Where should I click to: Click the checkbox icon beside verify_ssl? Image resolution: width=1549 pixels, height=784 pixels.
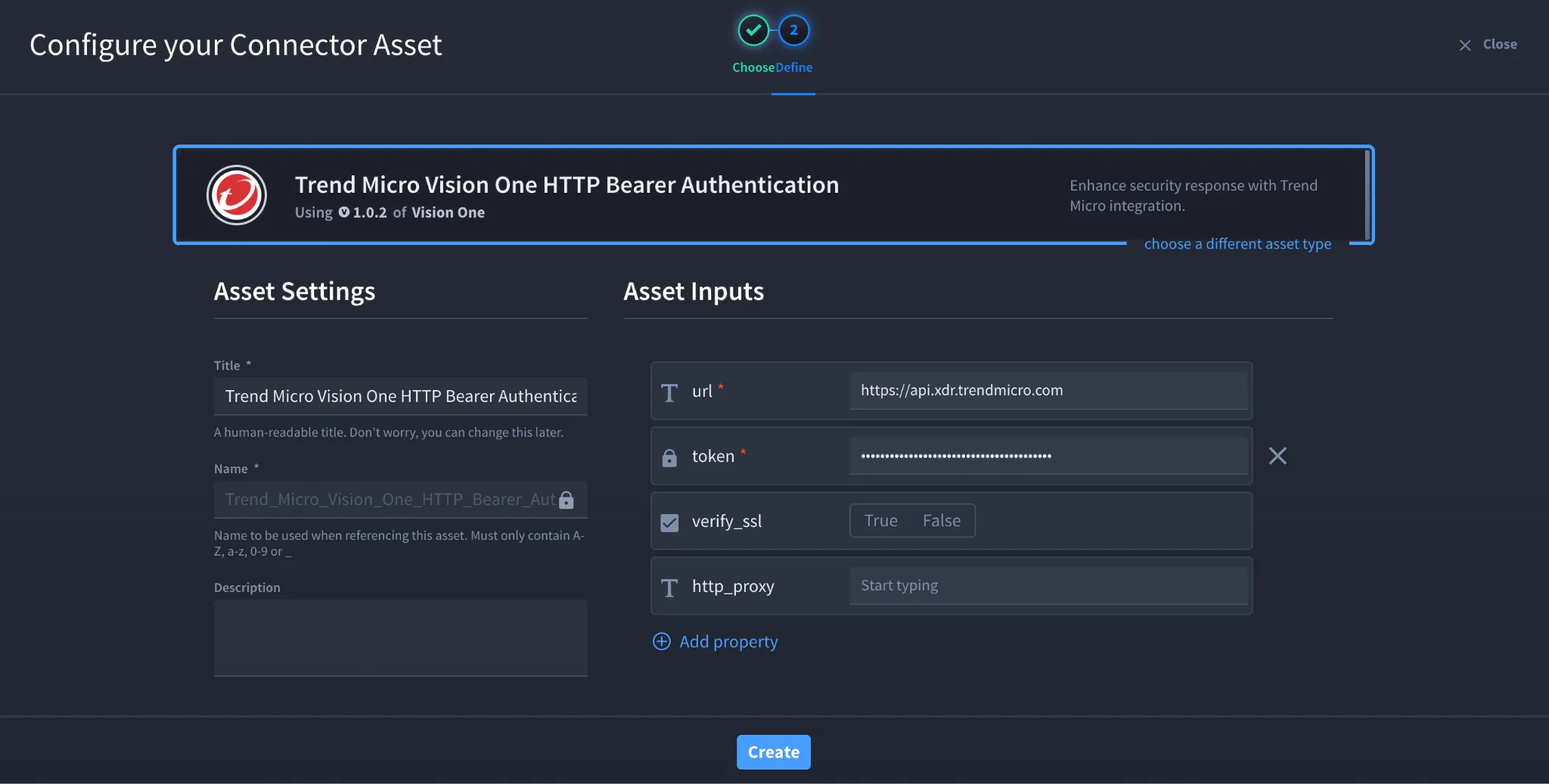click(669, 522)
